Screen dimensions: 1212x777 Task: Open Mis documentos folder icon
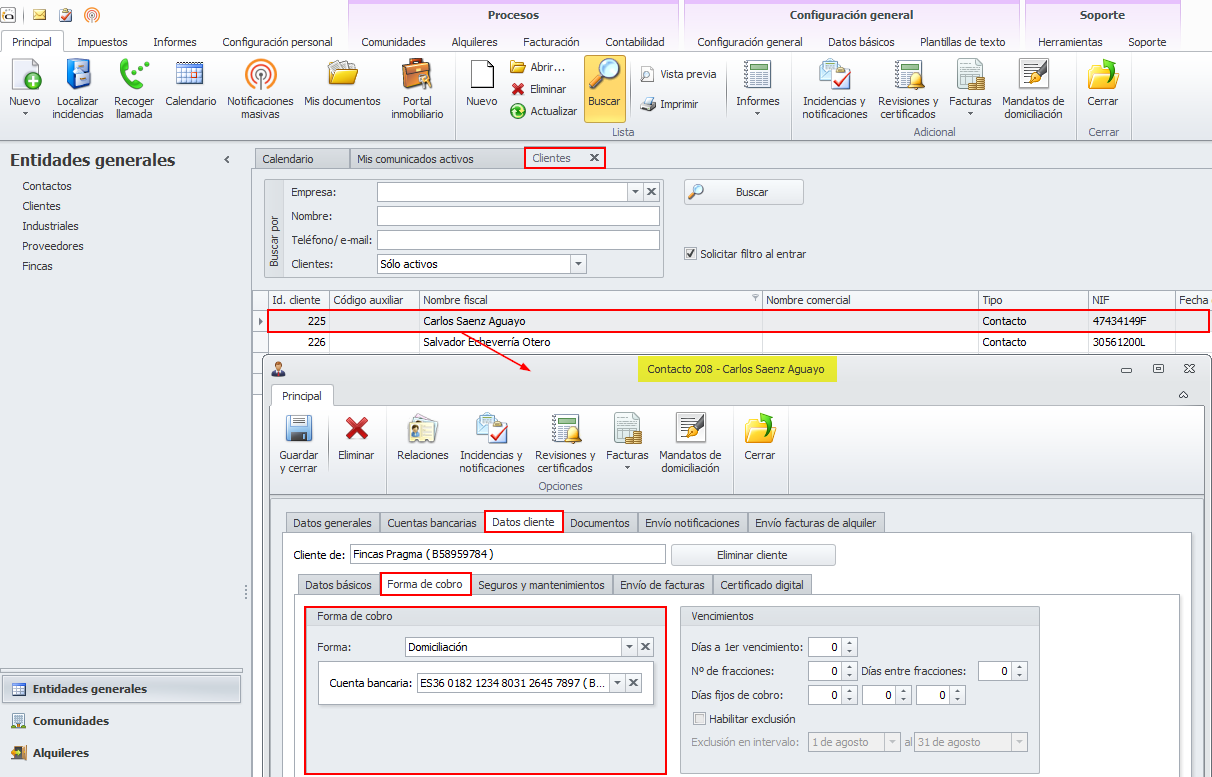[x=342, y=83]
